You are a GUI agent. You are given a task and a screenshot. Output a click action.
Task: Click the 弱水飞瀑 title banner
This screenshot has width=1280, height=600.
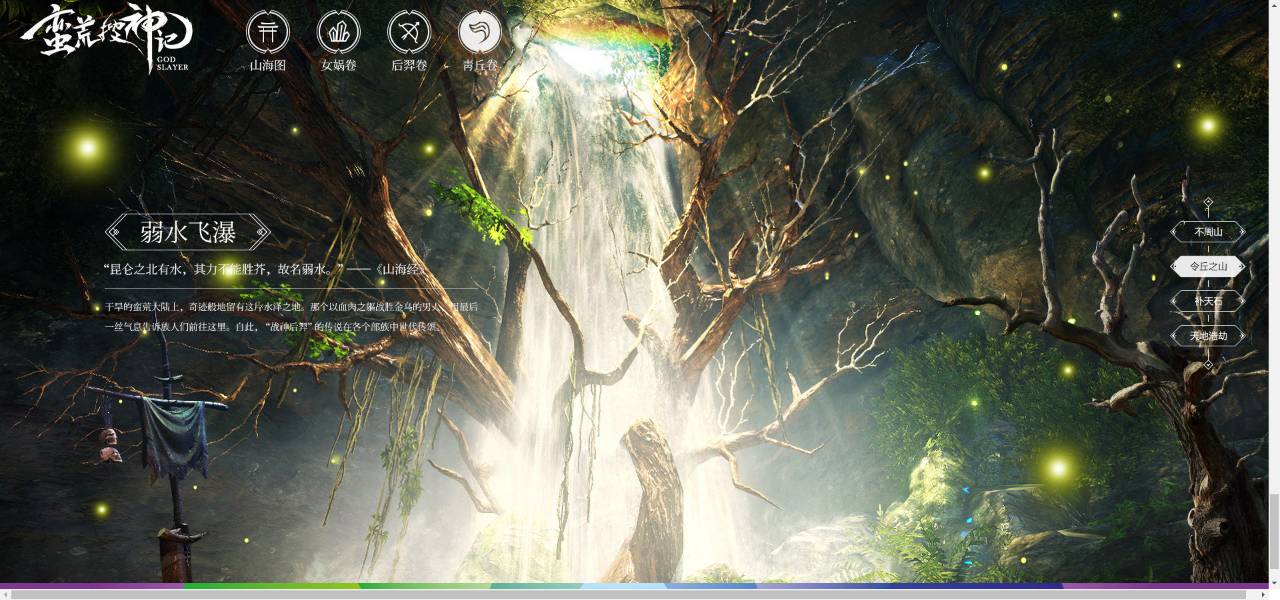pyautogui.click(x=188, y=232)
